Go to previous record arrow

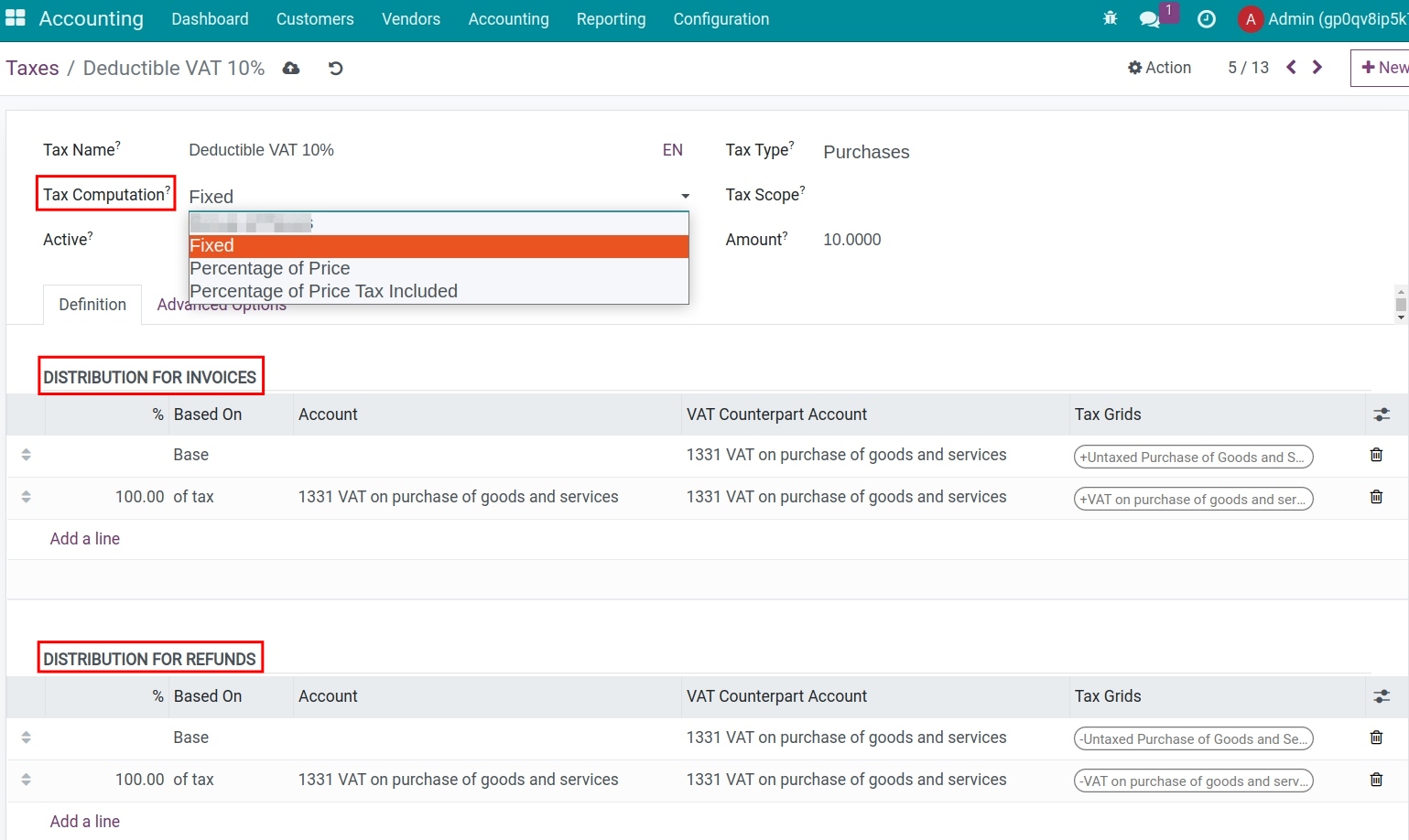click(x=1291, y=68)
